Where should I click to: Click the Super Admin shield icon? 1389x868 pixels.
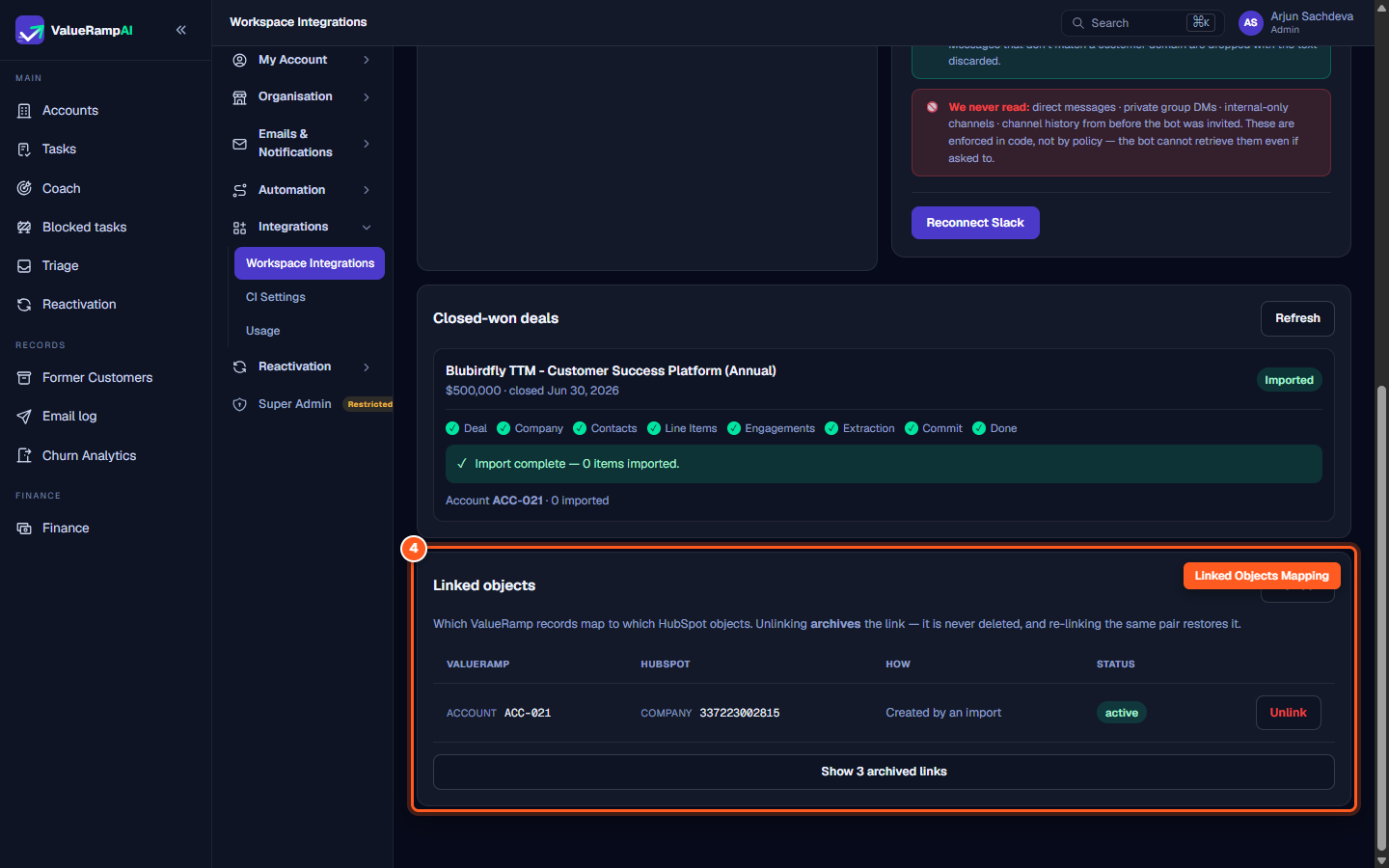tap(240, 405)
